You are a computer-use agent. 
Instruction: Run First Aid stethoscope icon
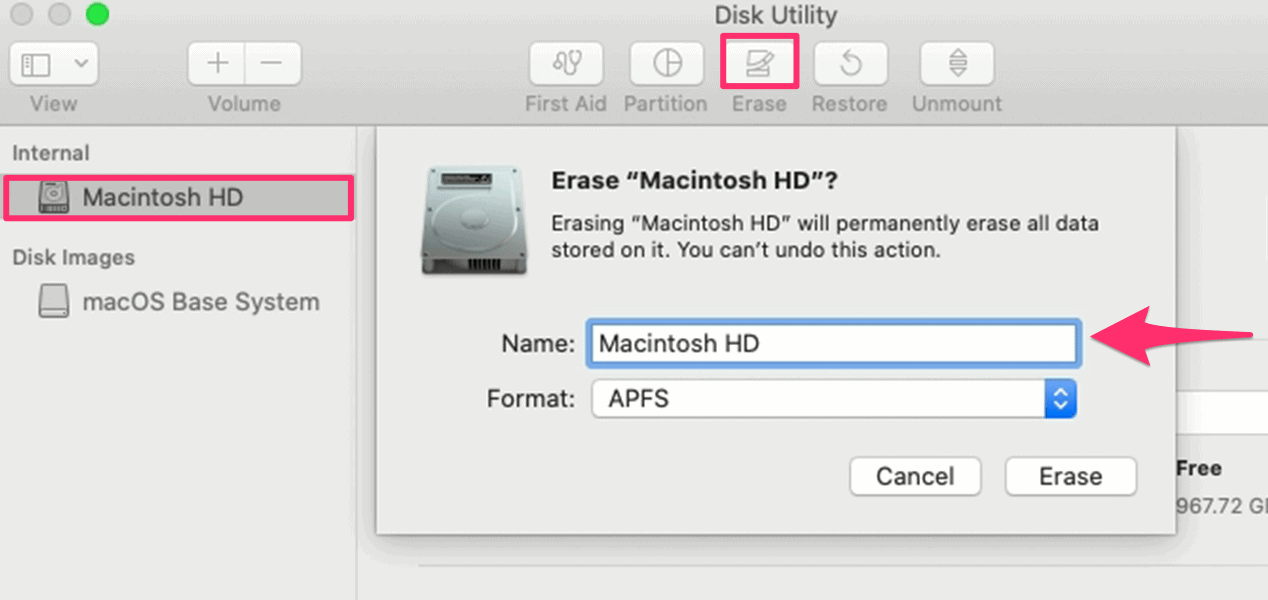[566, 64]
